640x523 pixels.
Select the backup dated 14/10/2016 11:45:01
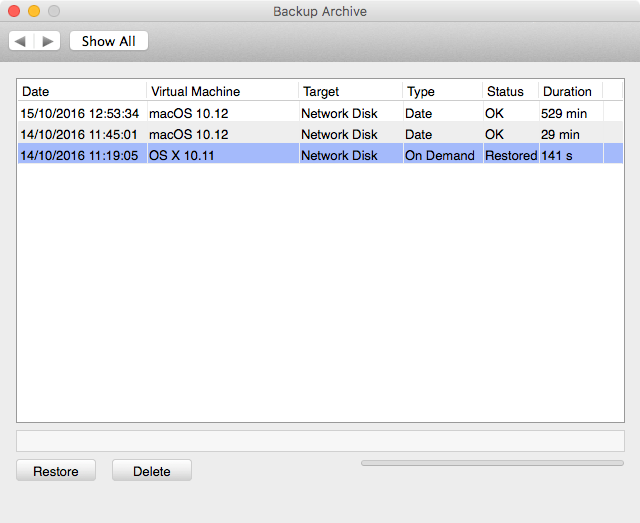point(320,134)
